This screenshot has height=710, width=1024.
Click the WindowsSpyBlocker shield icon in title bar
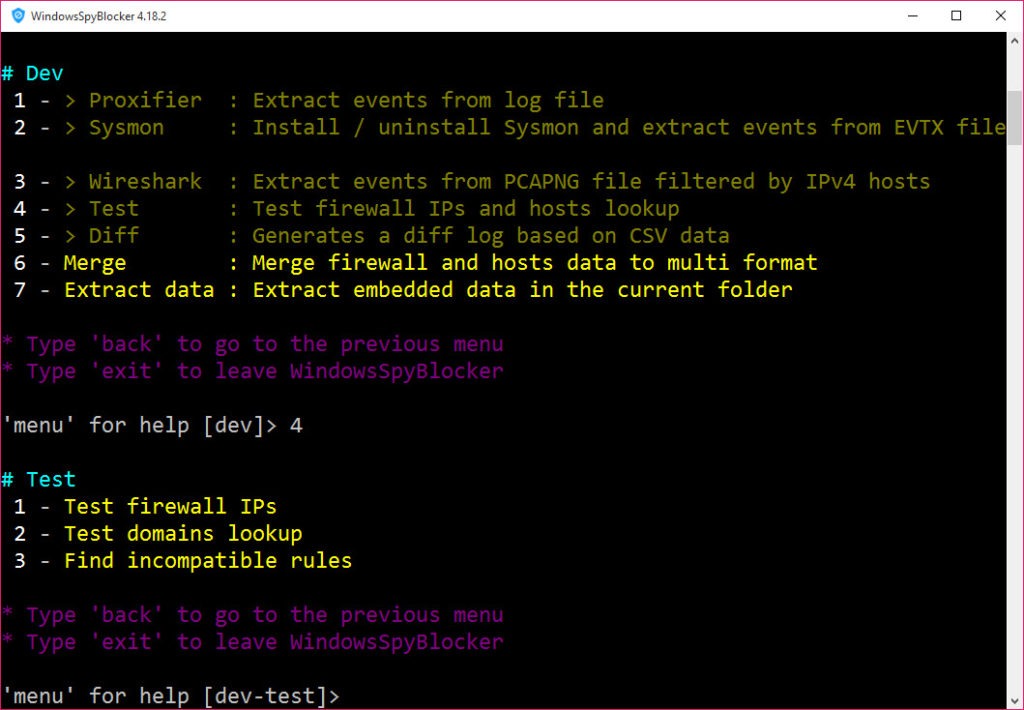click(x=18, y=16)
